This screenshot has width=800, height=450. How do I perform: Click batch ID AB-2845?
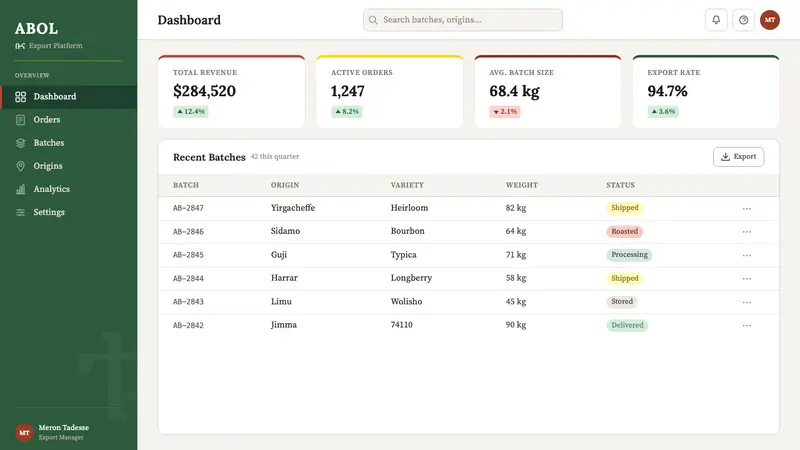pos(188,255)
